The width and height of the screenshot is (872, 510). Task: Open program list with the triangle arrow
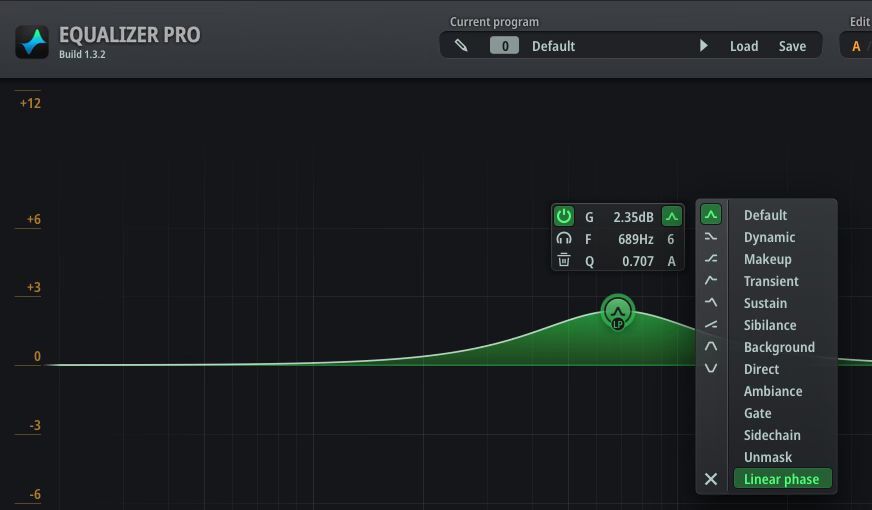[x=703, y=46]
